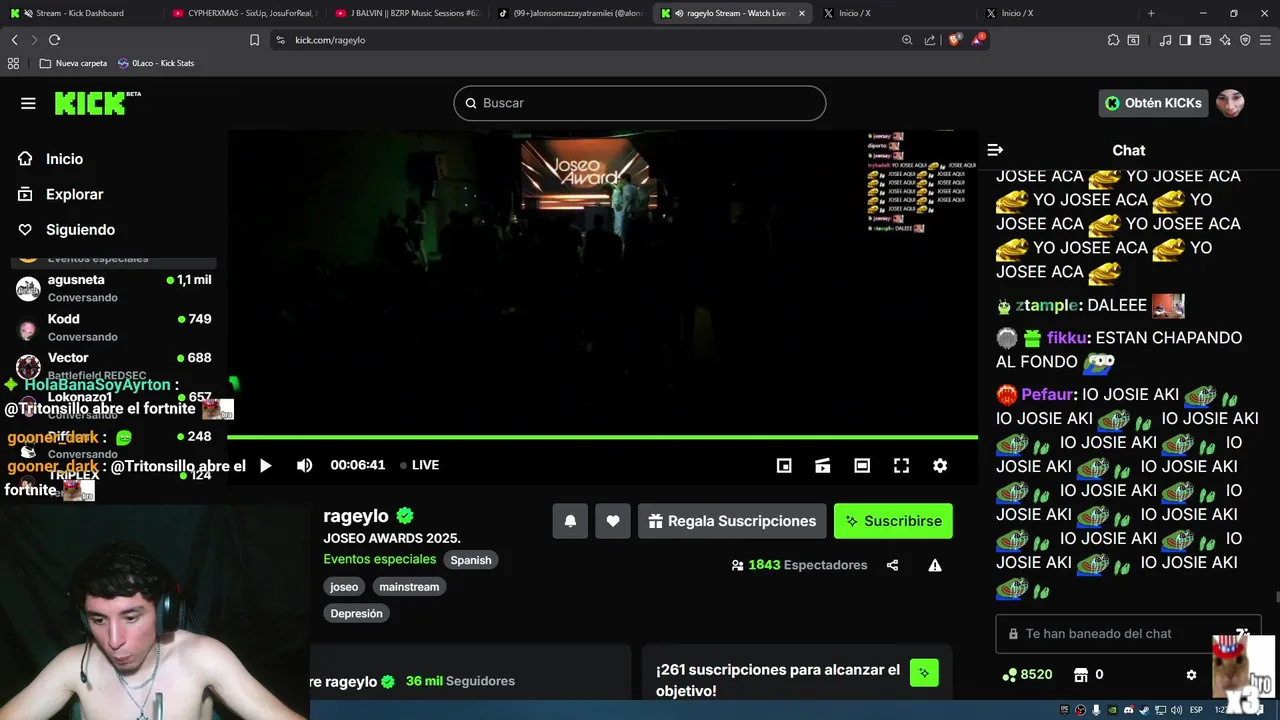This screenshot has width=1280, height=720.
Task: Share the stream via share icon
Action: point(892,565)
